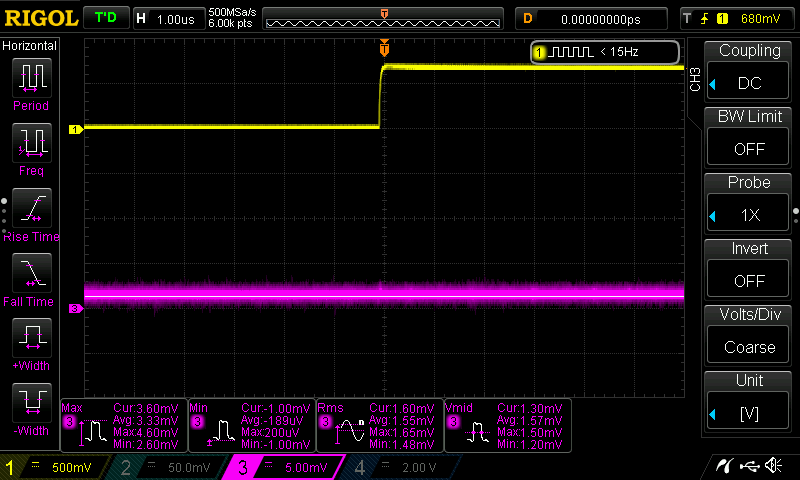Click the USB status icon
Image resolution: width=800 pixels, height=480 pixels.
(749, 466)
